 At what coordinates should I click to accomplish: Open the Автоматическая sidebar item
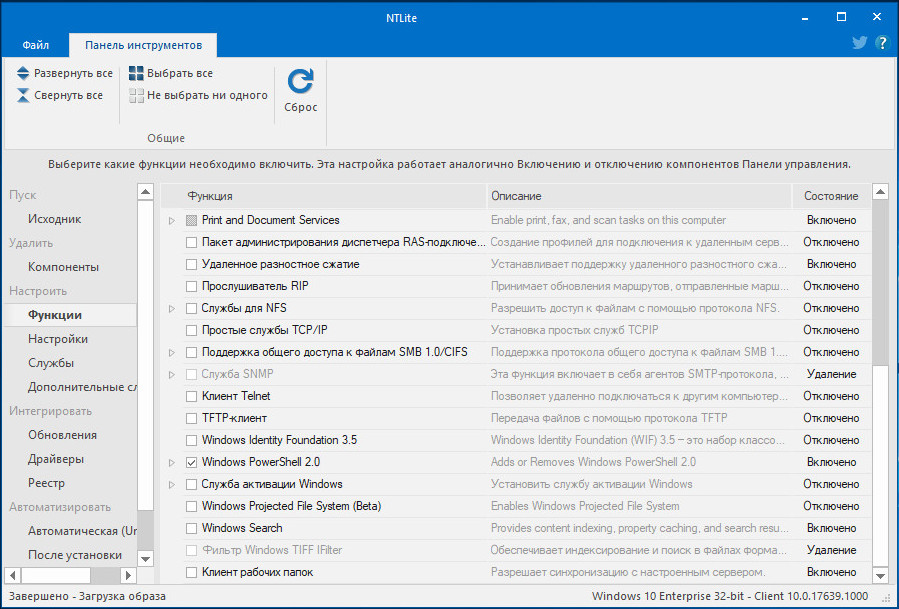coord(82,531)
